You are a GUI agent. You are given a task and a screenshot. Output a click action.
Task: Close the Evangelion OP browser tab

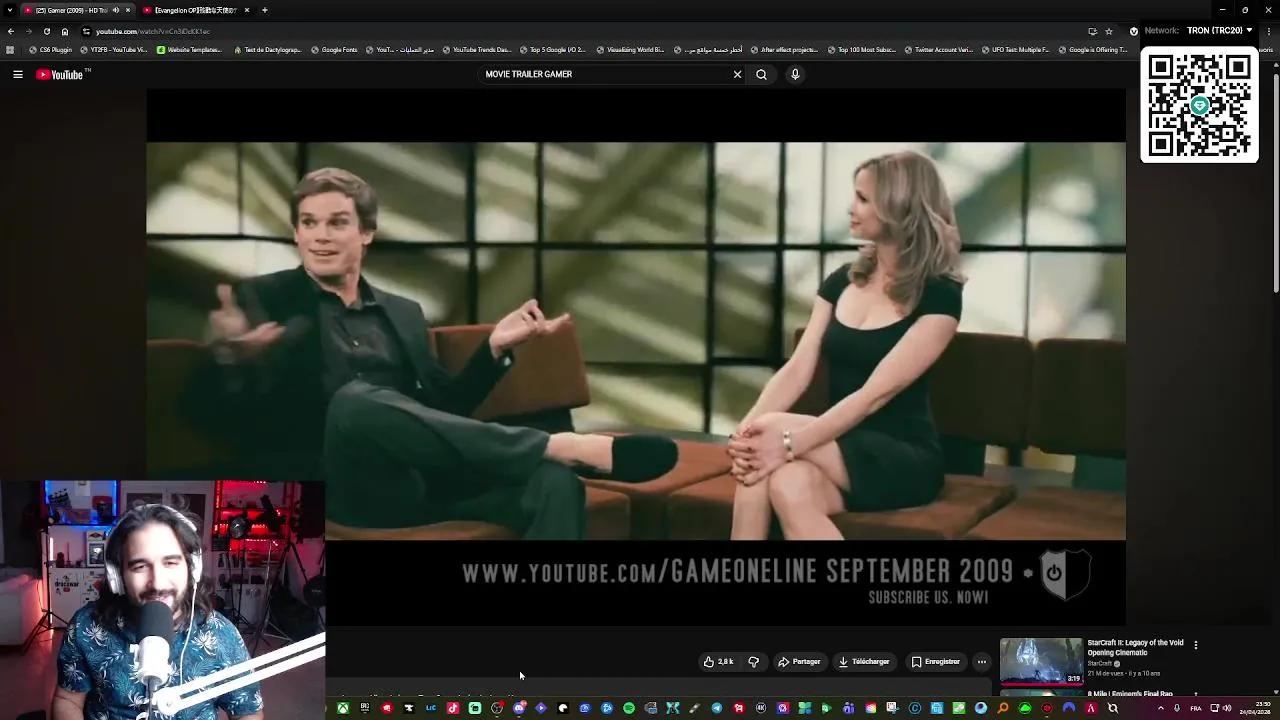click(x=246, y=10)
